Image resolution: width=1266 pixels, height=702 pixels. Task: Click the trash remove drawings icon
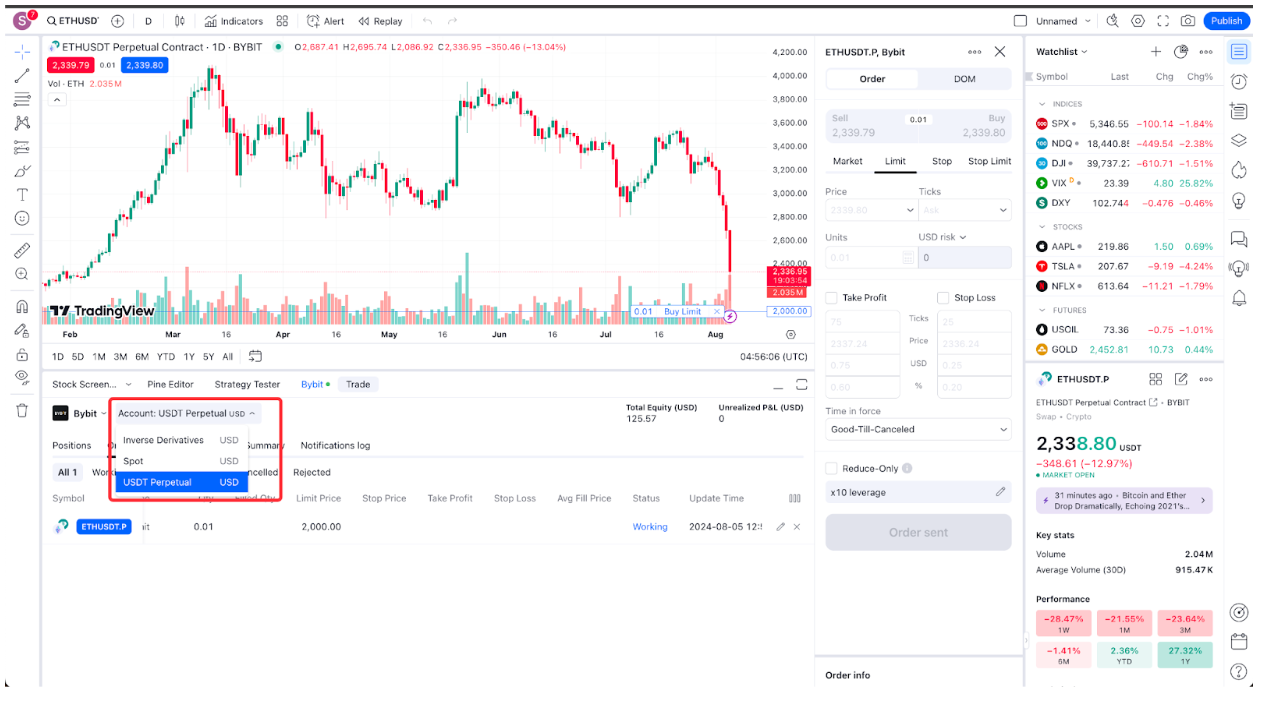[x=22, y=410]
